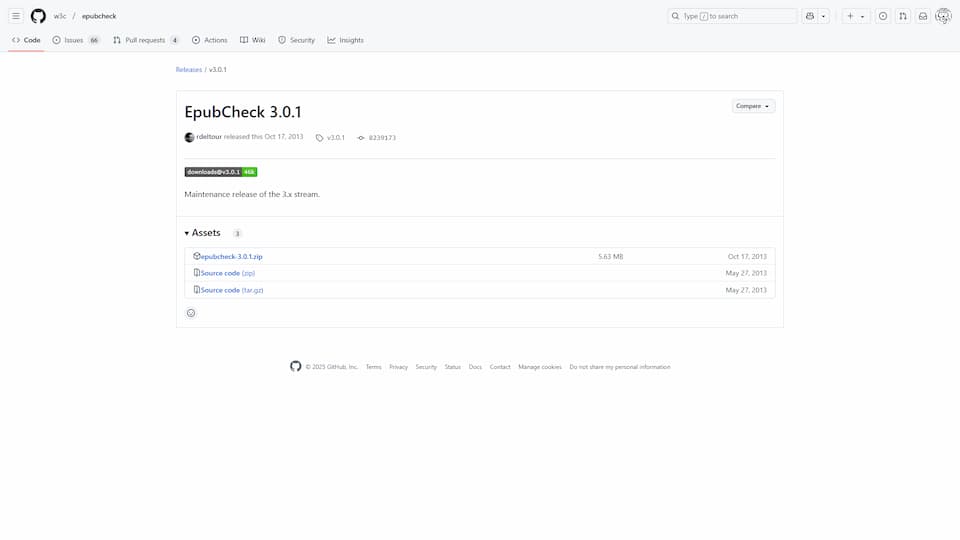960x540 pixels.
Task: Go back to Releases breadcrumb link
Action: tap(189, 69)
